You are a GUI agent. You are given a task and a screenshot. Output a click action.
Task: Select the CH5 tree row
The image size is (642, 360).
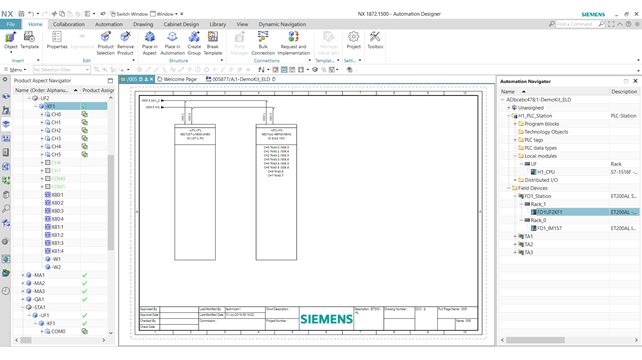(56, 154)
